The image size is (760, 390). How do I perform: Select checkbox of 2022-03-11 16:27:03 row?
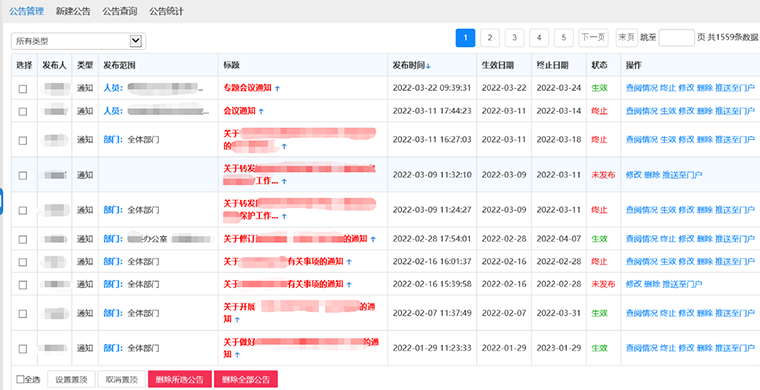[23, 140]
